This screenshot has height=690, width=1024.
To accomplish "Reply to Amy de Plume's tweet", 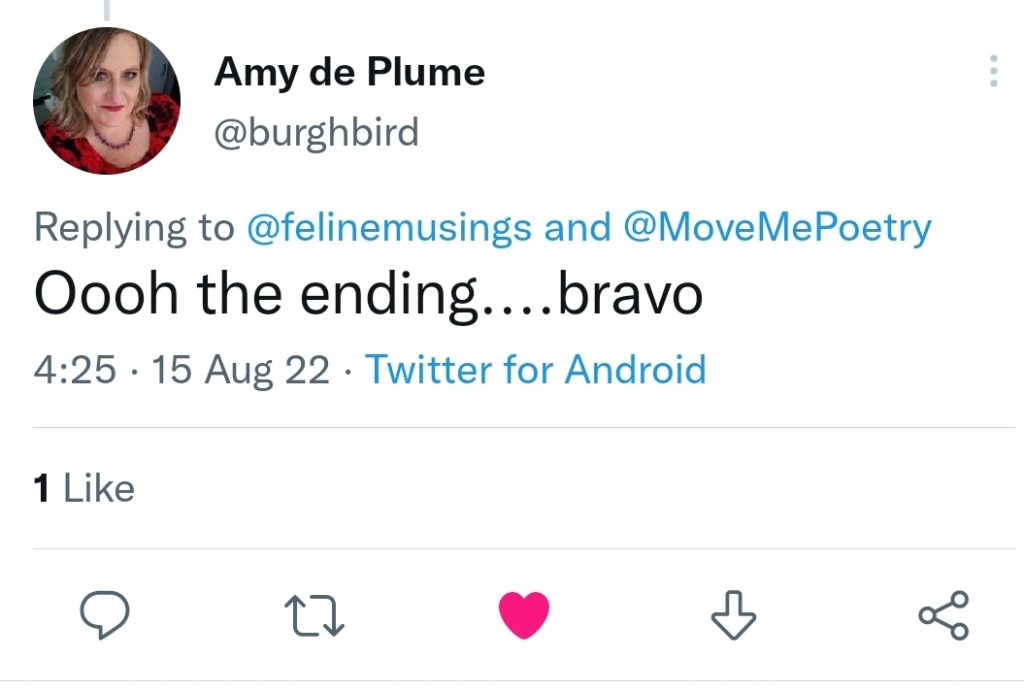I will click(105, 614).
